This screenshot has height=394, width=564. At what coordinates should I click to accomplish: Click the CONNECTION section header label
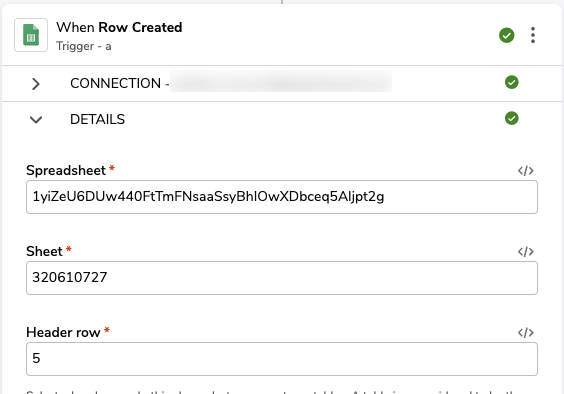pos(115,83)
